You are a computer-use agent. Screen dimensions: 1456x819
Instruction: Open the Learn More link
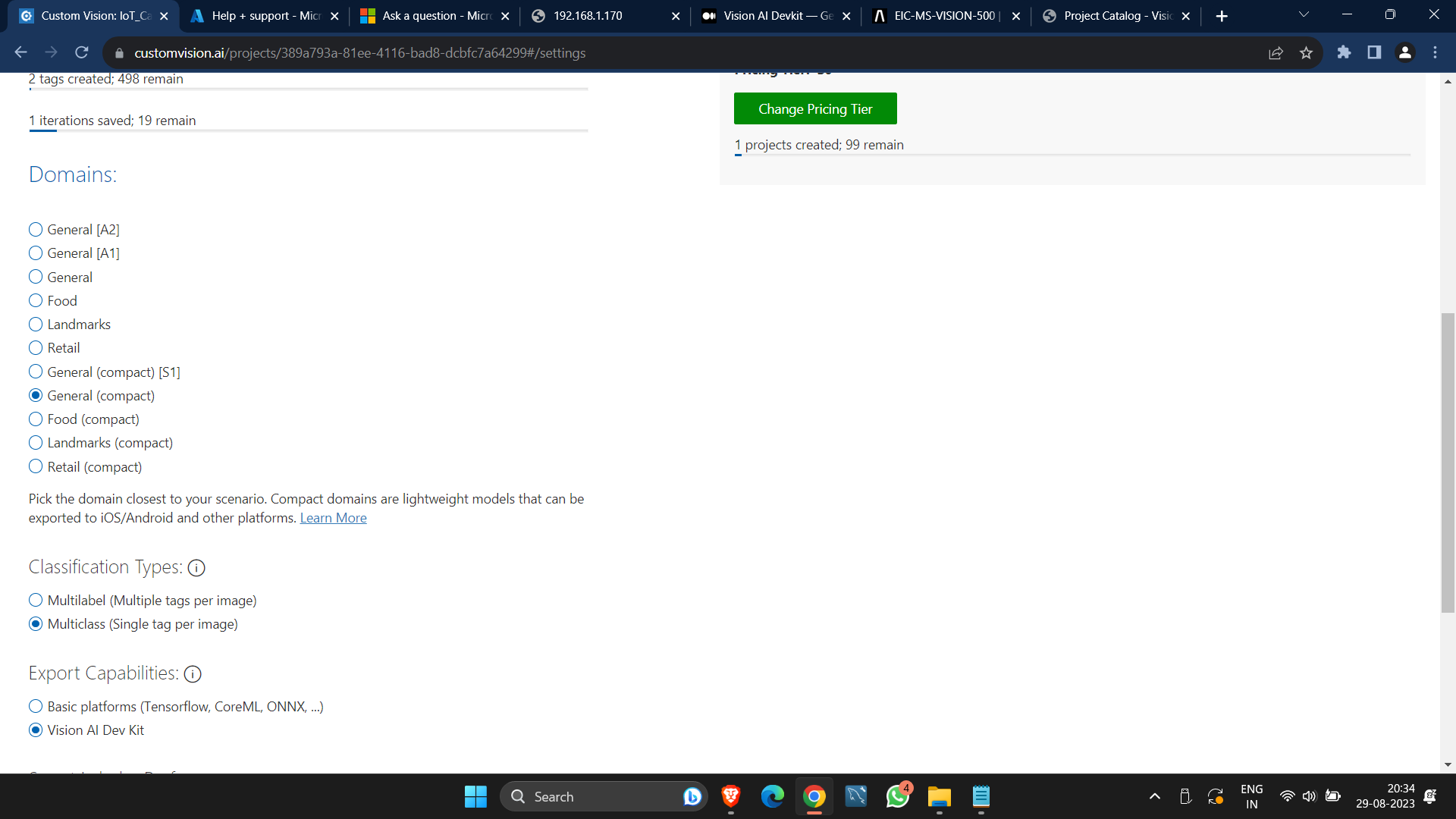(x=333, y=518)
